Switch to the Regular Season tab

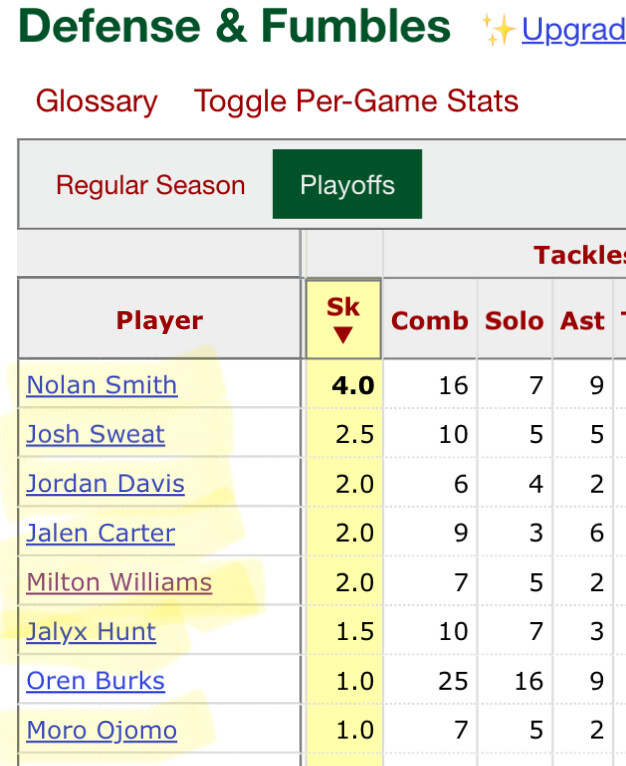pyautogui.click(x=150, y=185)
